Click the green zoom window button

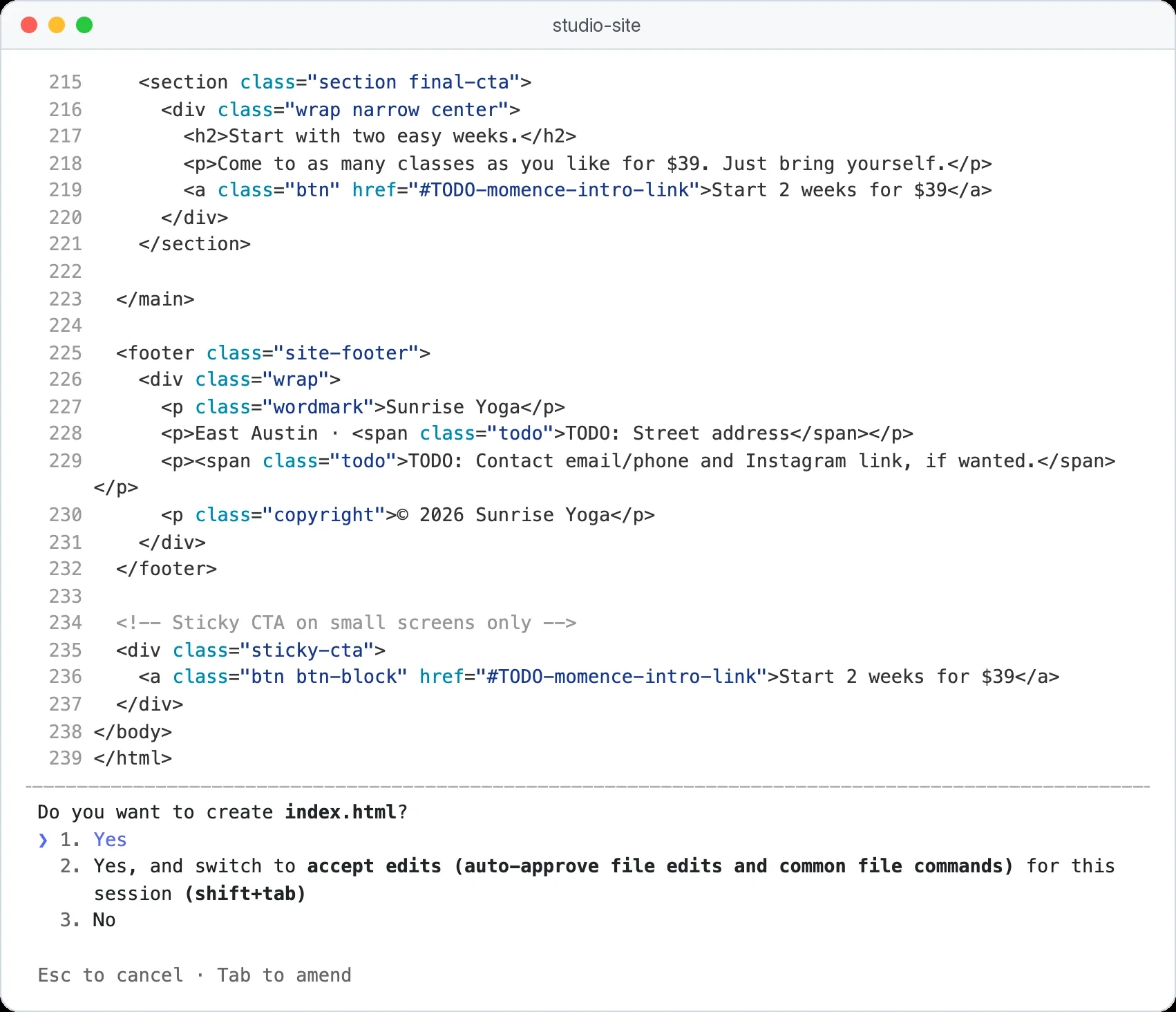(x=84, y=26)
